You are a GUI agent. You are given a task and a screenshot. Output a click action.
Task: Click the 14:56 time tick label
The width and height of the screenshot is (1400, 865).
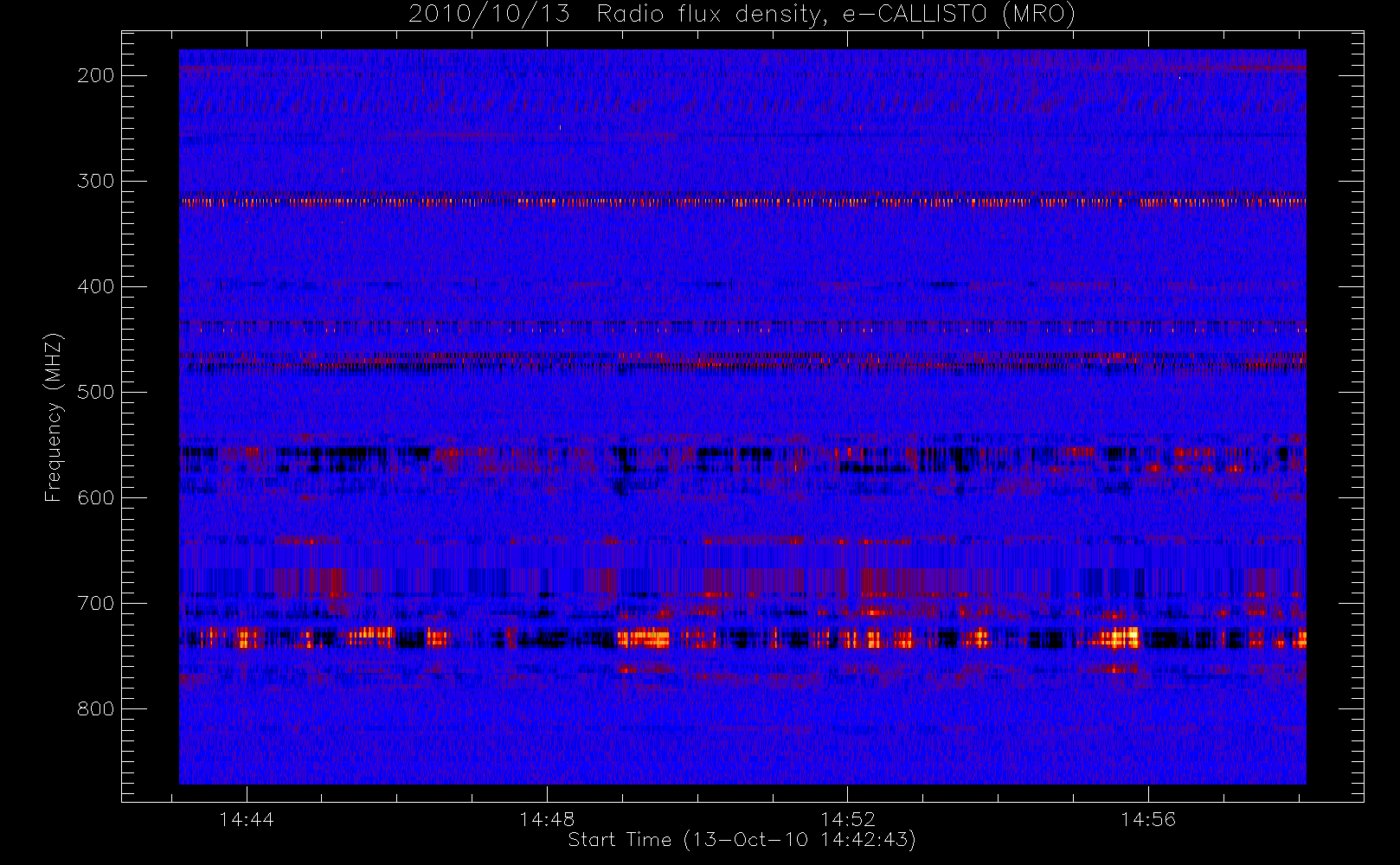tap(1148, 819)
